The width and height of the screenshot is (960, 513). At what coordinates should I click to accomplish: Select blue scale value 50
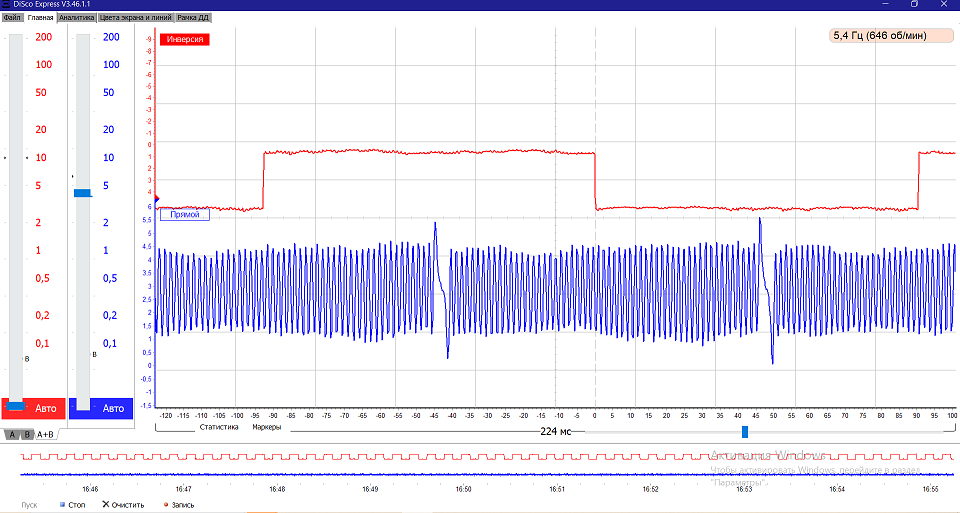(x=108, y=92)
